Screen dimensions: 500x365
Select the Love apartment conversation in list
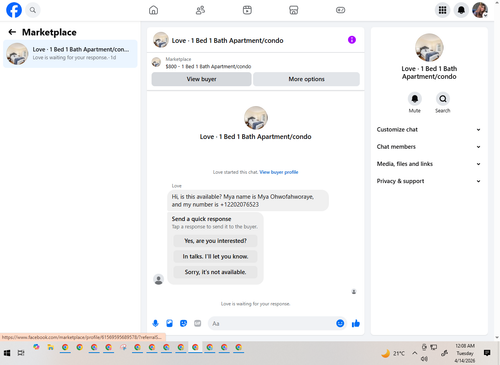pyautogui.click(x=70, y=54)
